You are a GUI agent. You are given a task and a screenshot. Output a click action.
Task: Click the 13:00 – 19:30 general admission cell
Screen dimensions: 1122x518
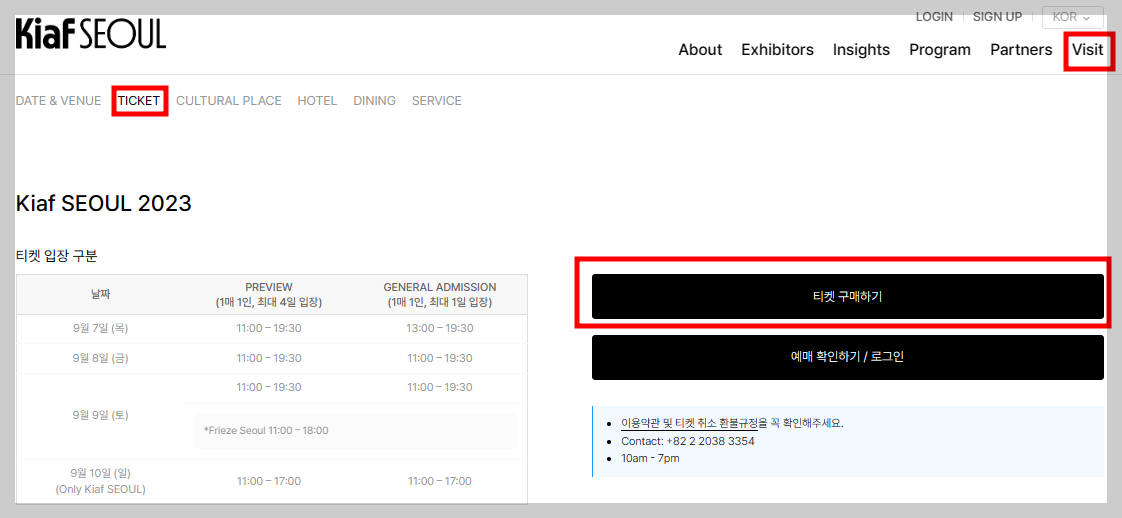[x=440, y=328]
